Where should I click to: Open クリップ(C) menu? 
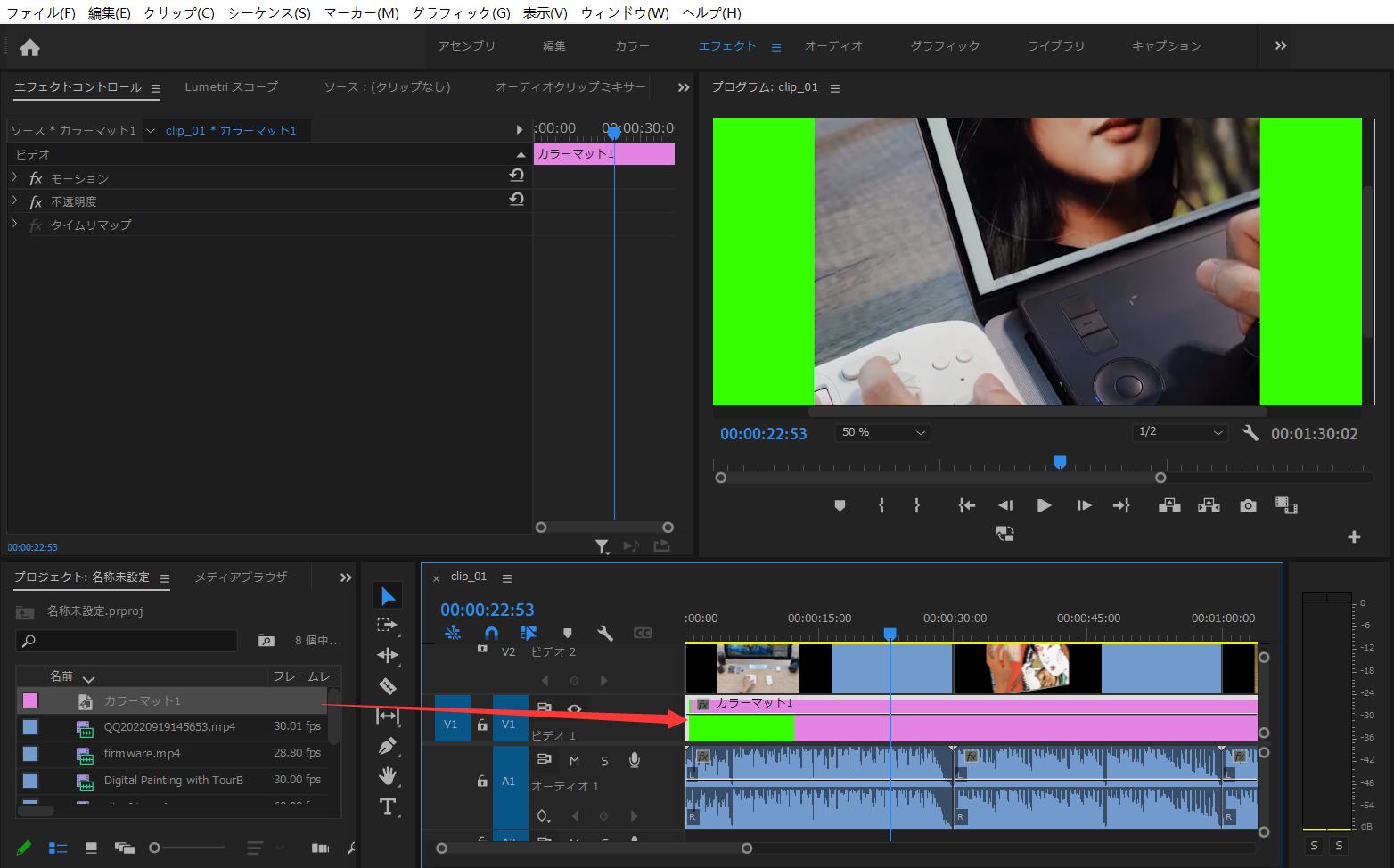coord(179,12)
